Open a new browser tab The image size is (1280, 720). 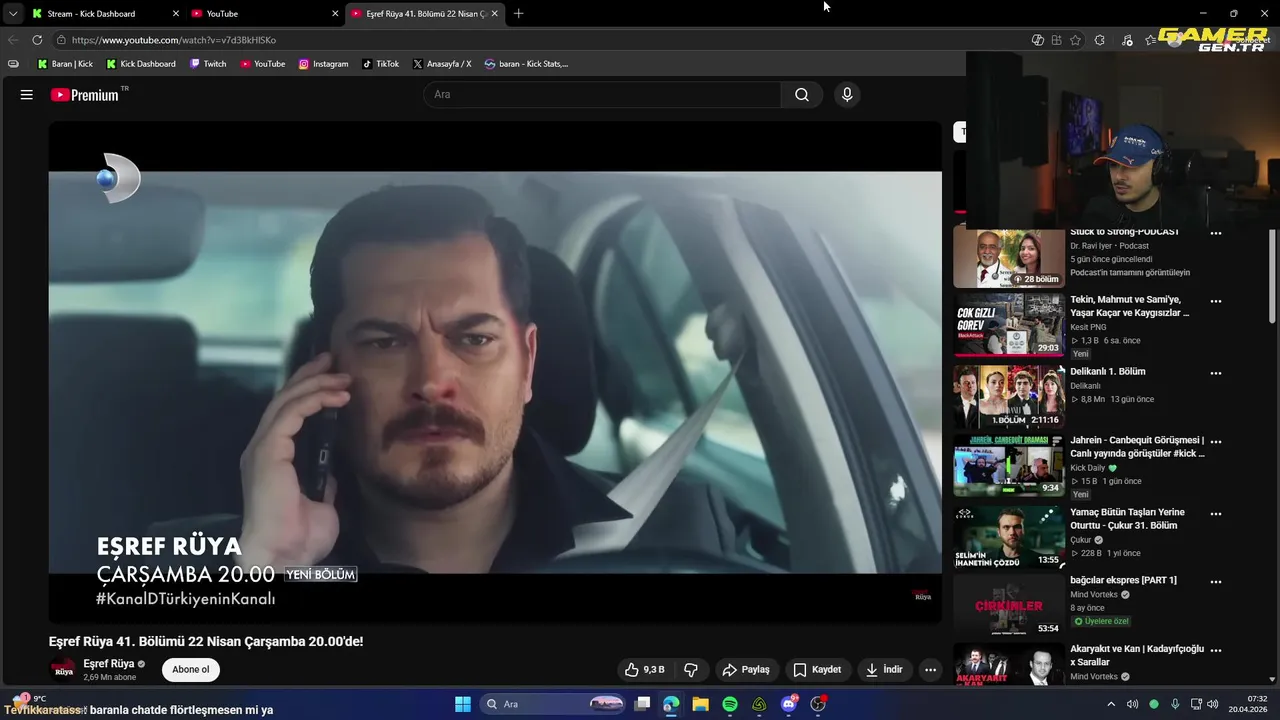(518, 14)
